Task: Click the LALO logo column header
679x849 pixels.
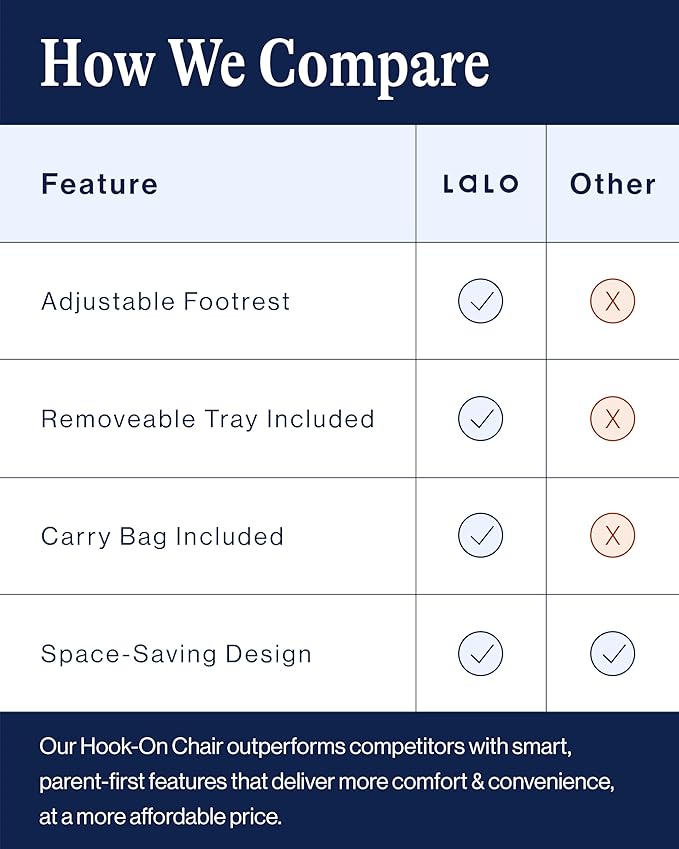Action: tap(481, 184)
